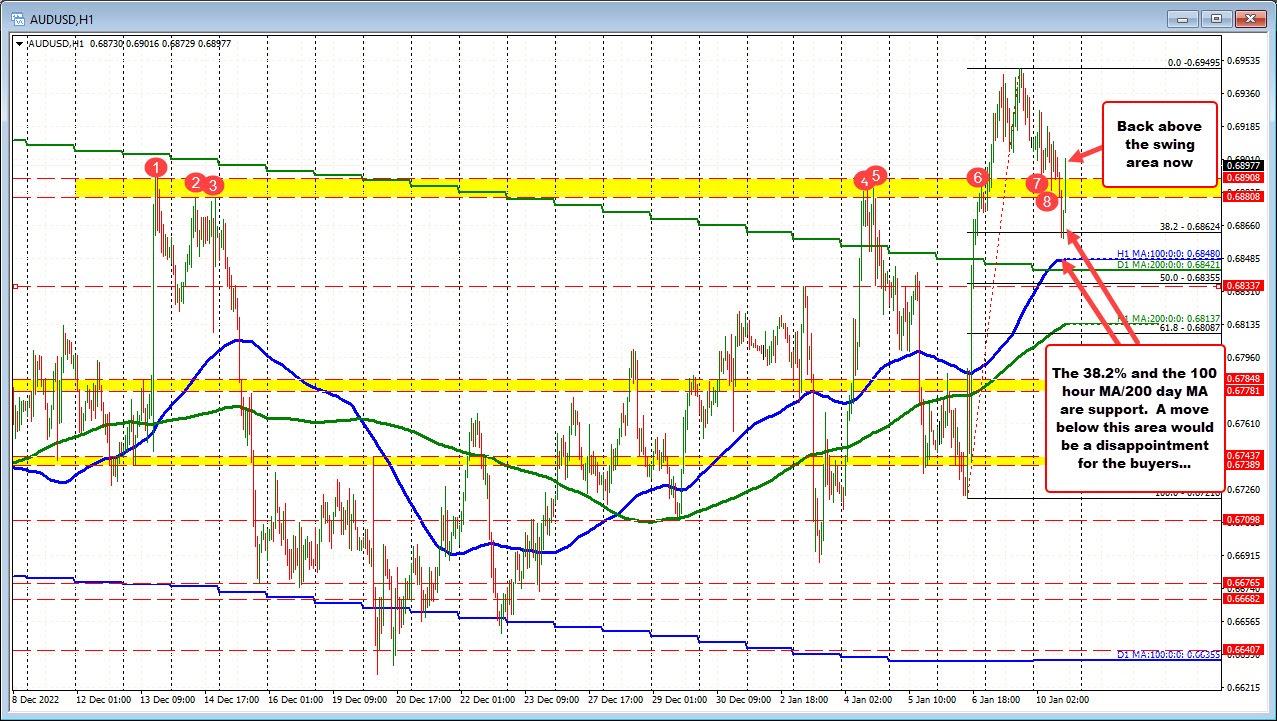Maximize the AUDUSD chart window
1277x721 pixels.
tap(1216, 17)
